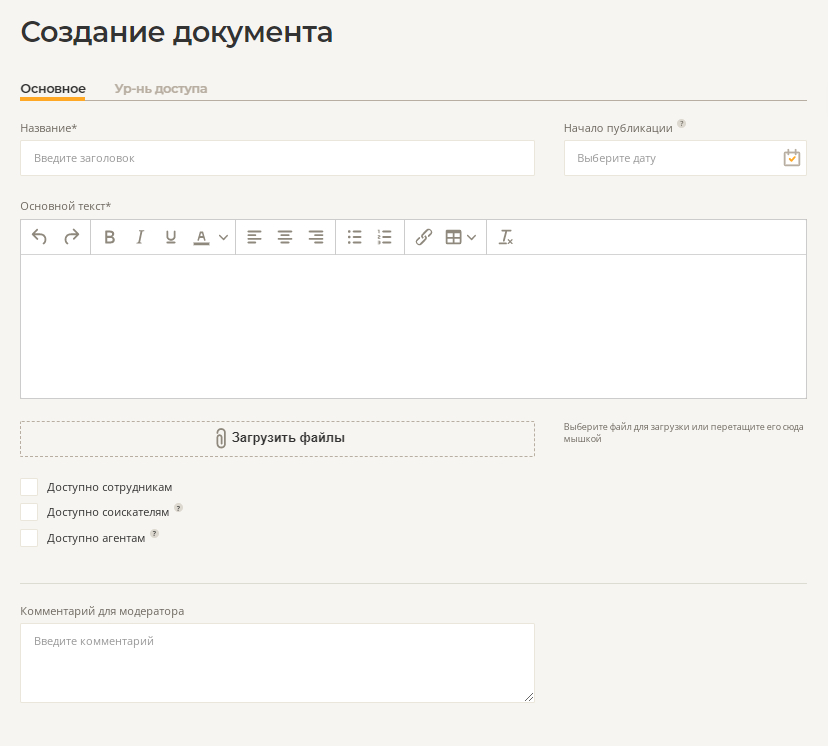828x746 pixels.
Task: Click the Undo icon in editor toolbar
Action: point(40,237)
